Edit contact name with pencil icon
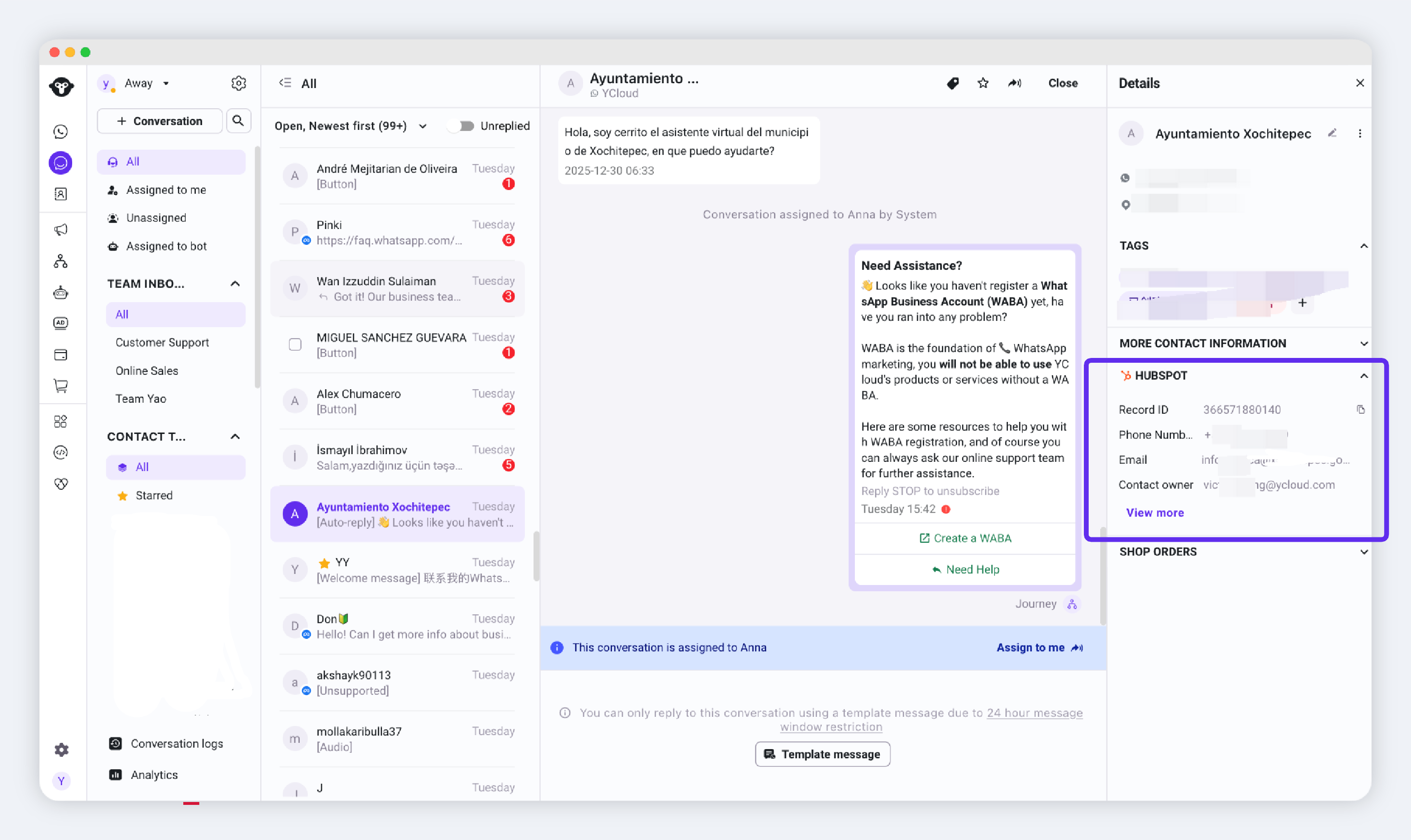Image resolution: width=1411 pixels, height=840 pixels. coord(1332,134)
